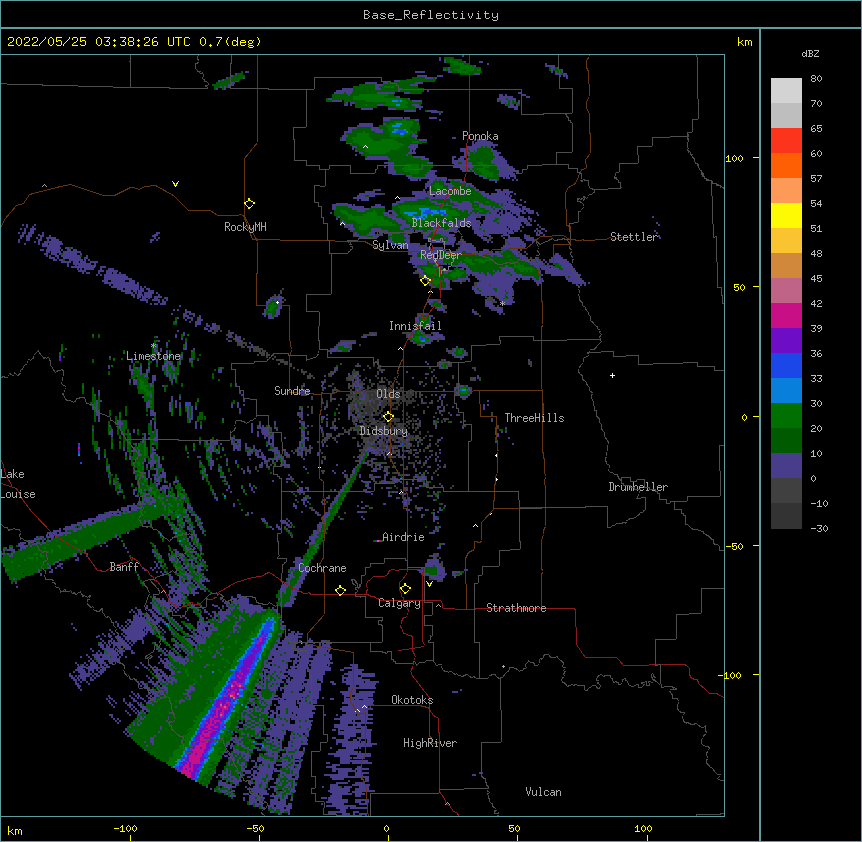Click the Lacombe city label
This screenshot has width=862, height=842.
click(450, 191)
